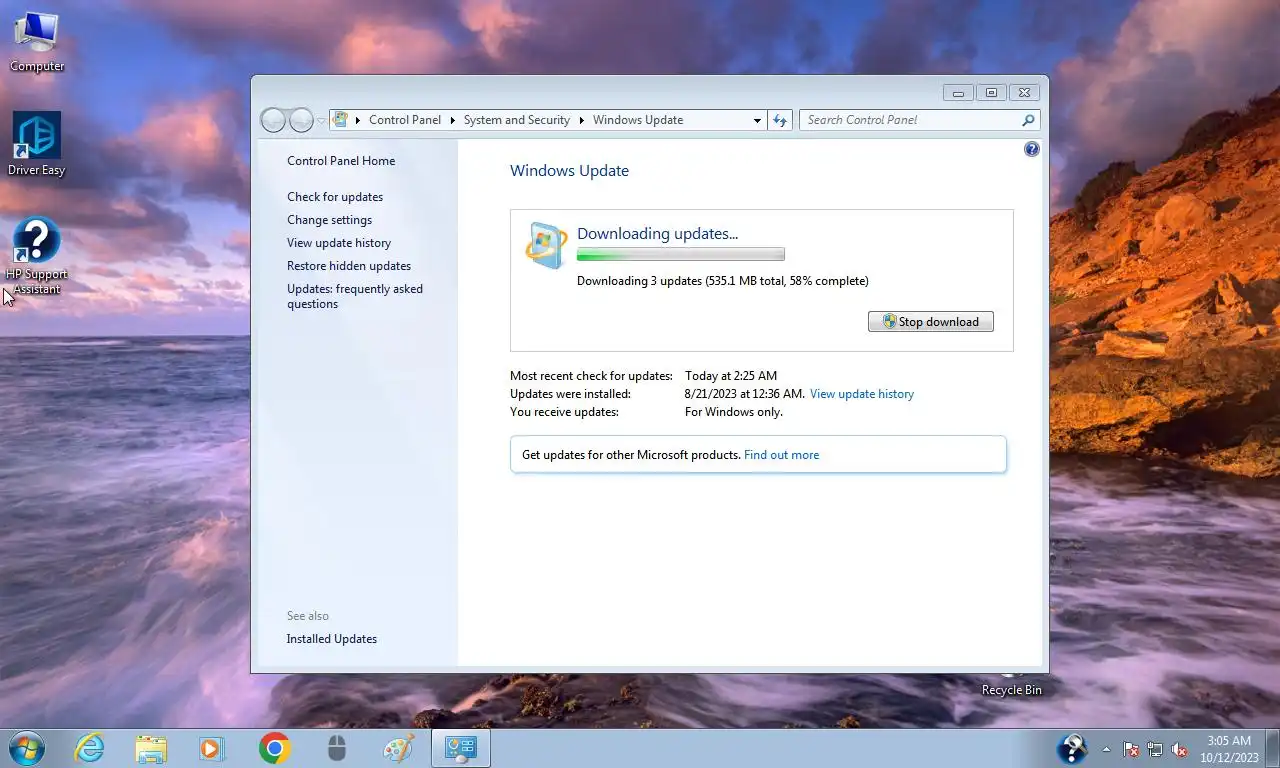Select the Control Panel breadcrumb
The height and width of the screenshot is (768, 1280).
pos(405,120)
